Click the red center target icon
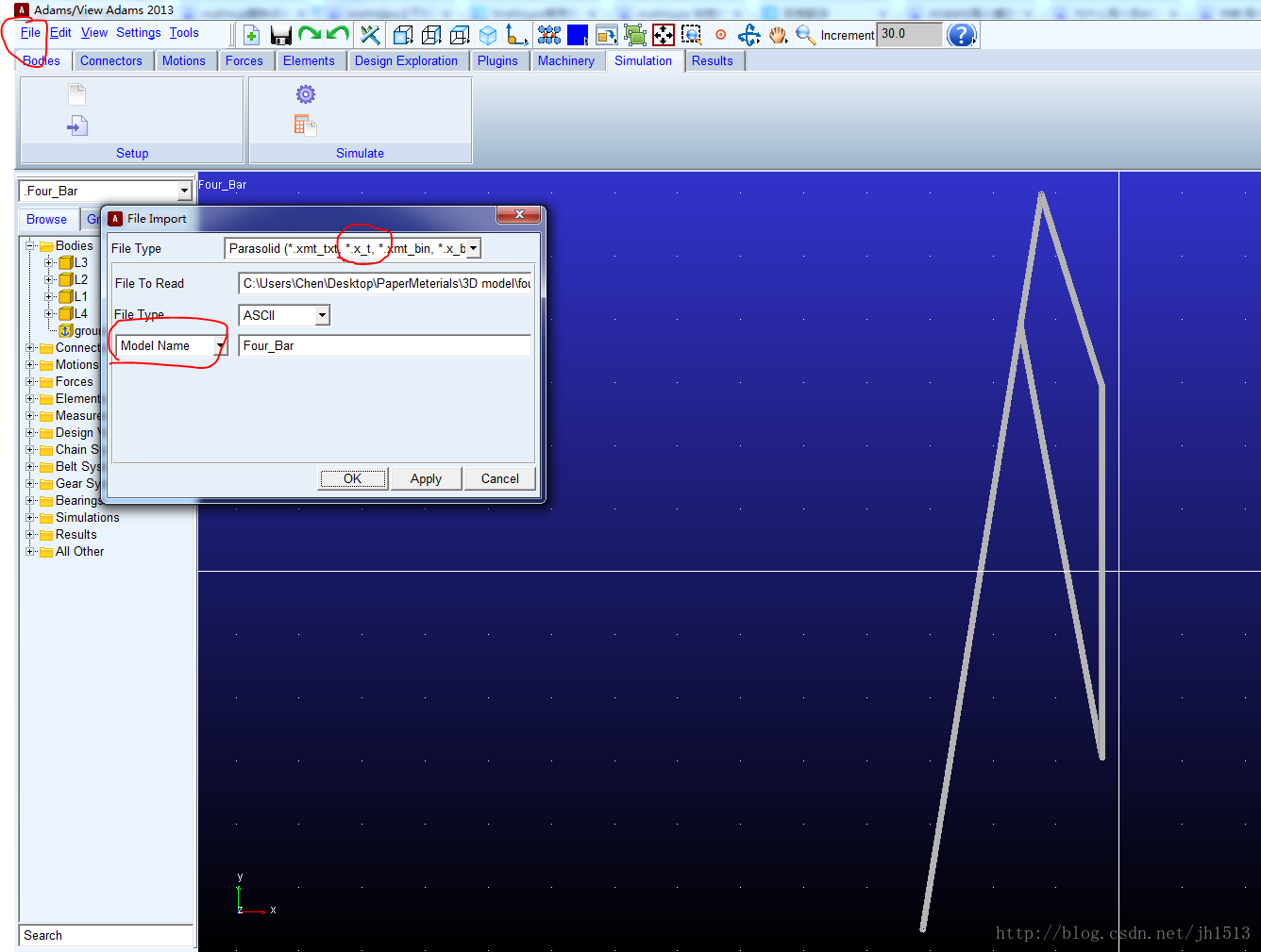This screenshot has width=1261, height=952. pyautogui.click(x=720, y=35)
